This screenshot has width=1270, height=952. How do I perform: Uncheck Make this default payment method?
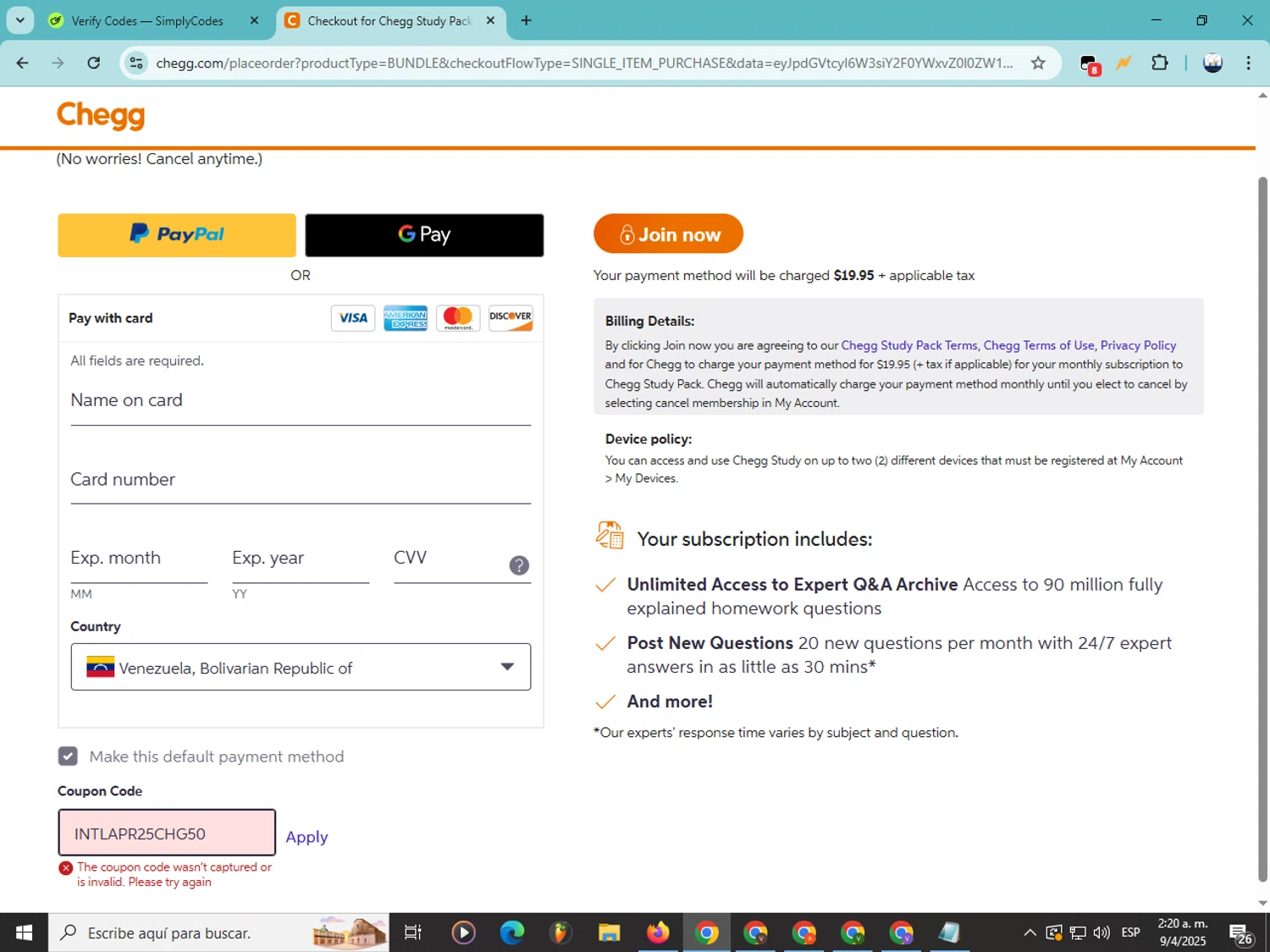68,756
